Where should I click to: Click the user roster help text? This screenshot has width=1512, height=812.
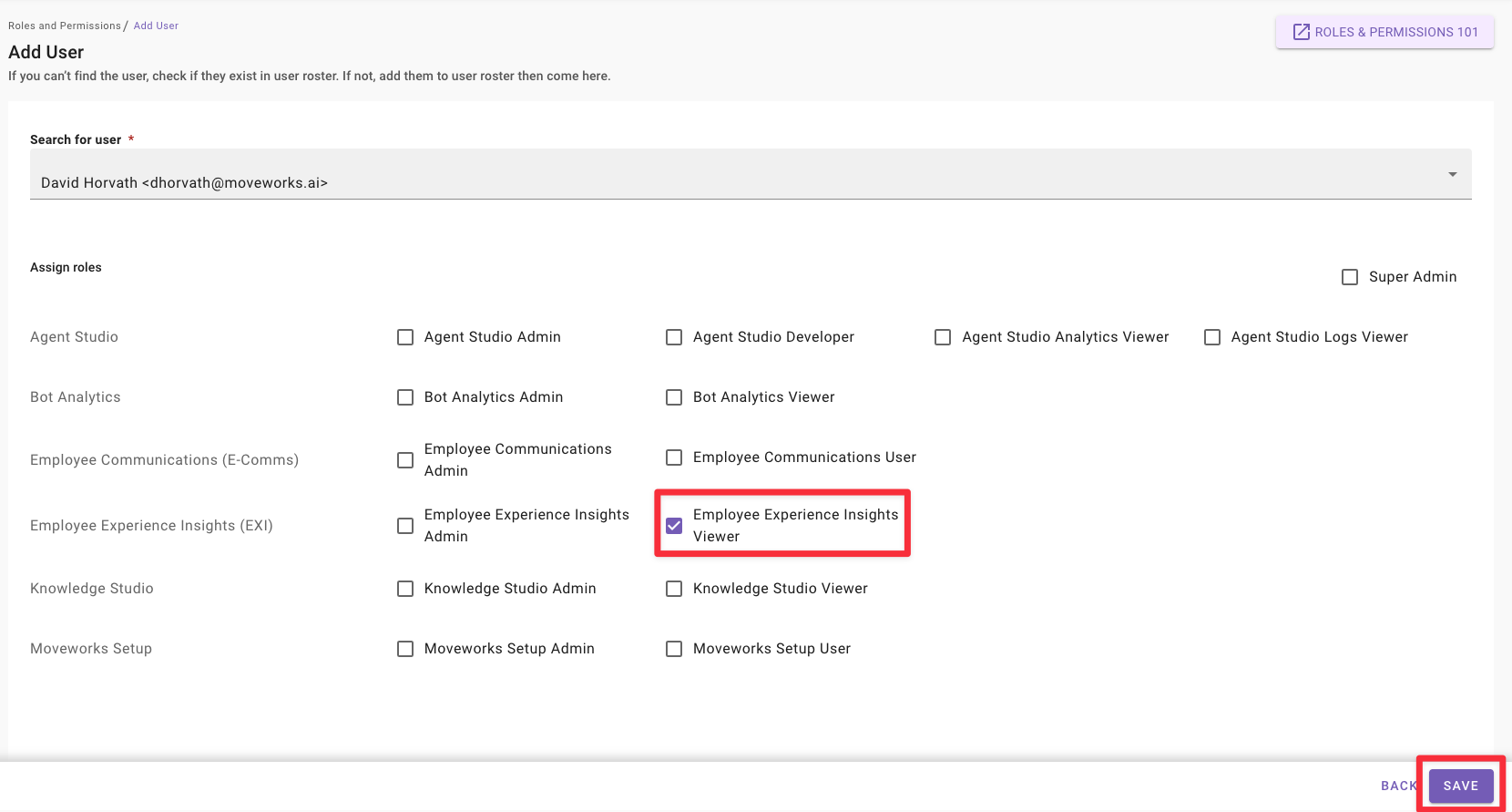coord(310,76)
